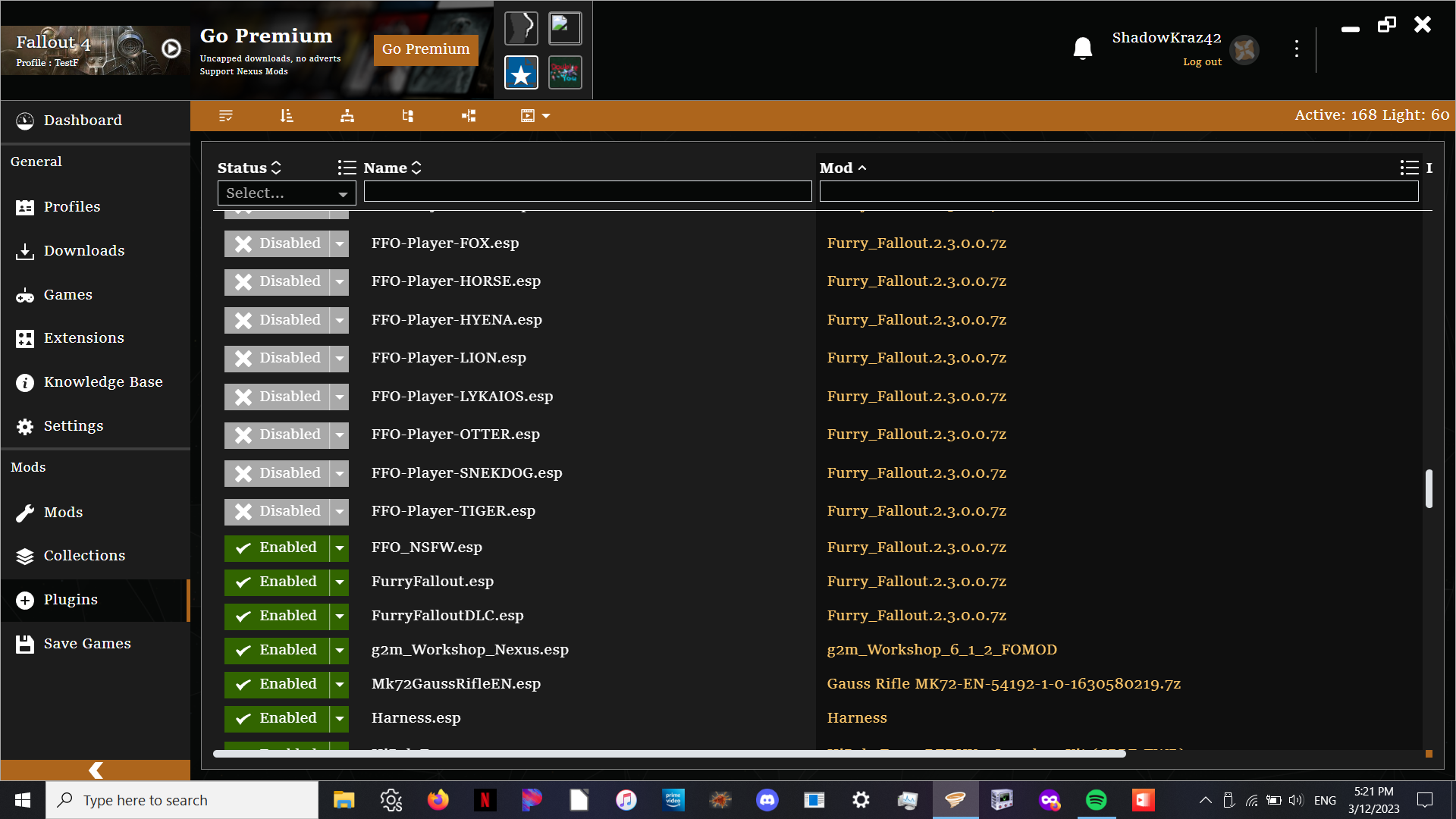Toggle FFO-Player-HYENA.esp Disabled status

click(x=277, y=320)
